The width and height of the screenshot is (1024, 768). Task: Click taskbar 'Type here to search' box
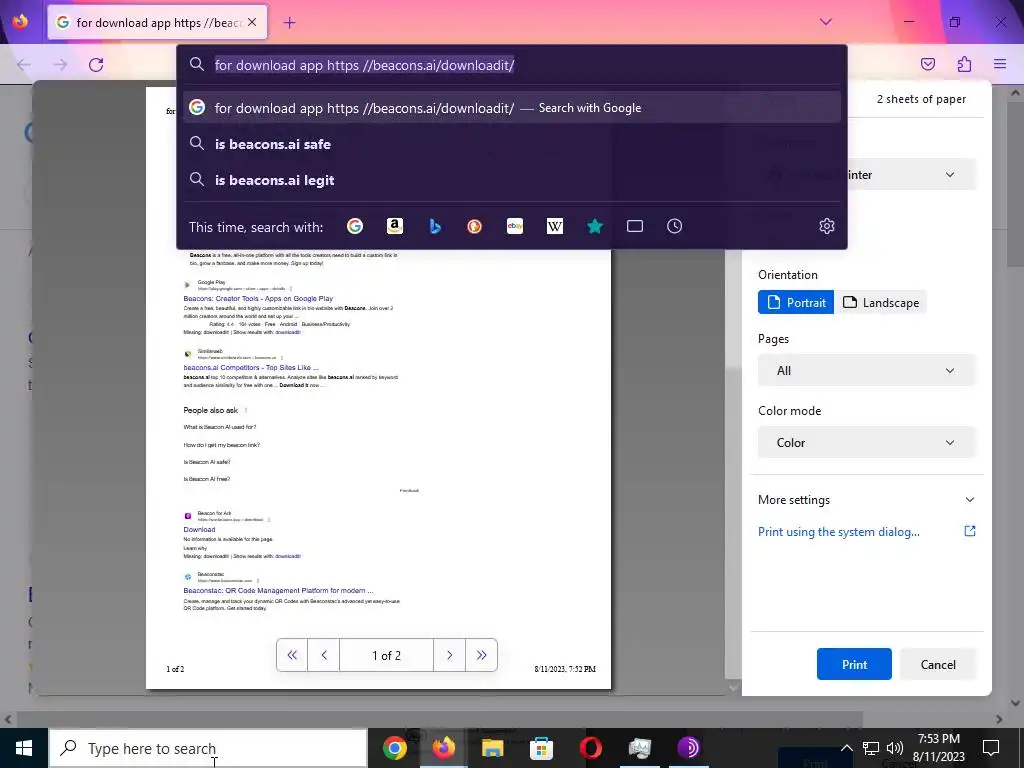(208, 748)
